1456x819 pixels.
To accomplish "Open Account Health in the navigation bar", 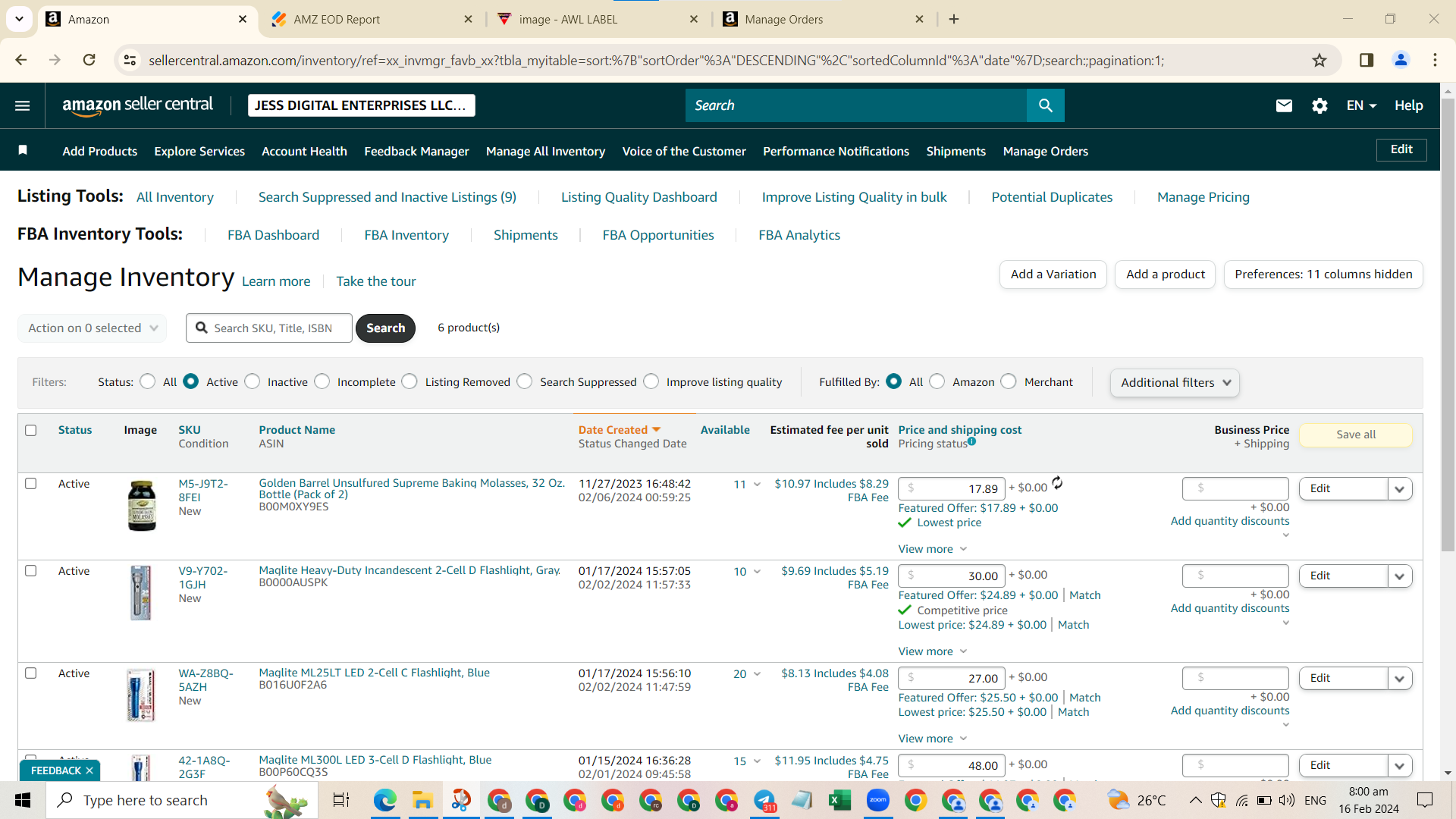I will [x=304, y=151].
